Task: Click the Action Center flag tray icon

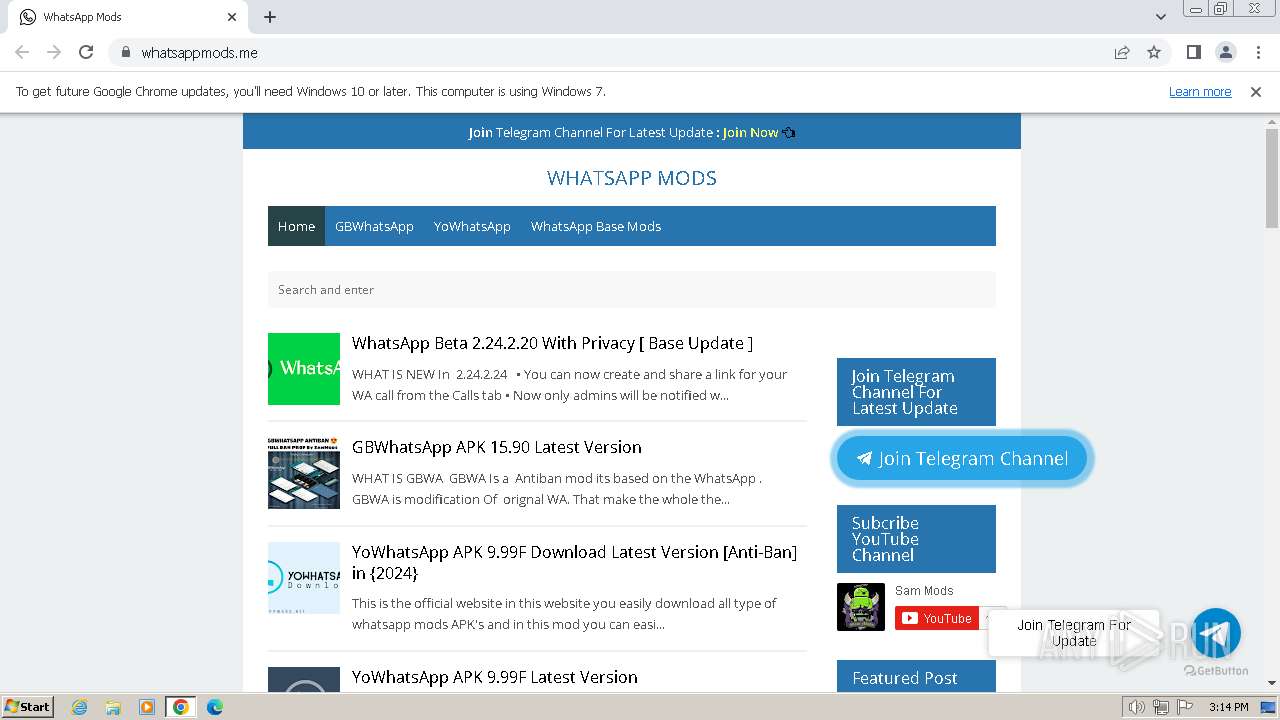Action: tap(1183, 707)
